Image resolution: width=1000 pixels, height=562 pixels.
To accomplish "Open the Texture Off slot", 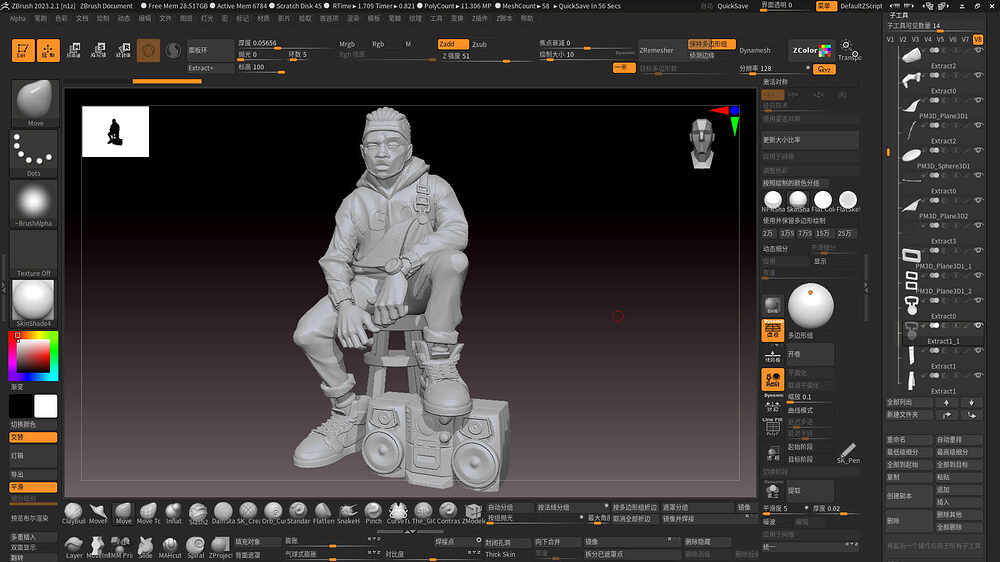I will click(x=34, y=254).
